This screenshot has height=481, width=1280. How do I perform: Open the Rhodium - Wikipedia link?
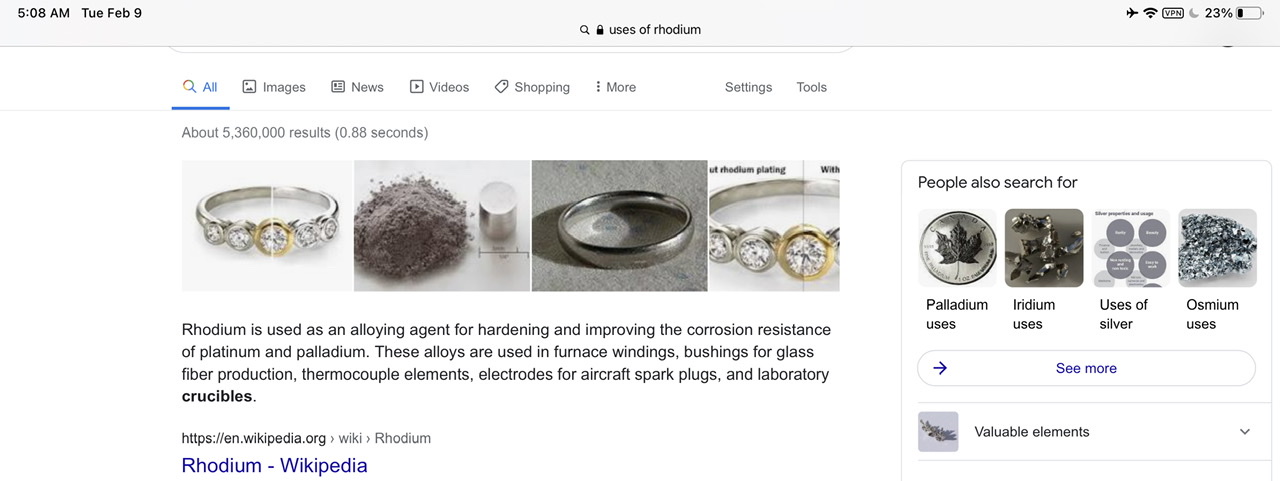tap(274, 465)
